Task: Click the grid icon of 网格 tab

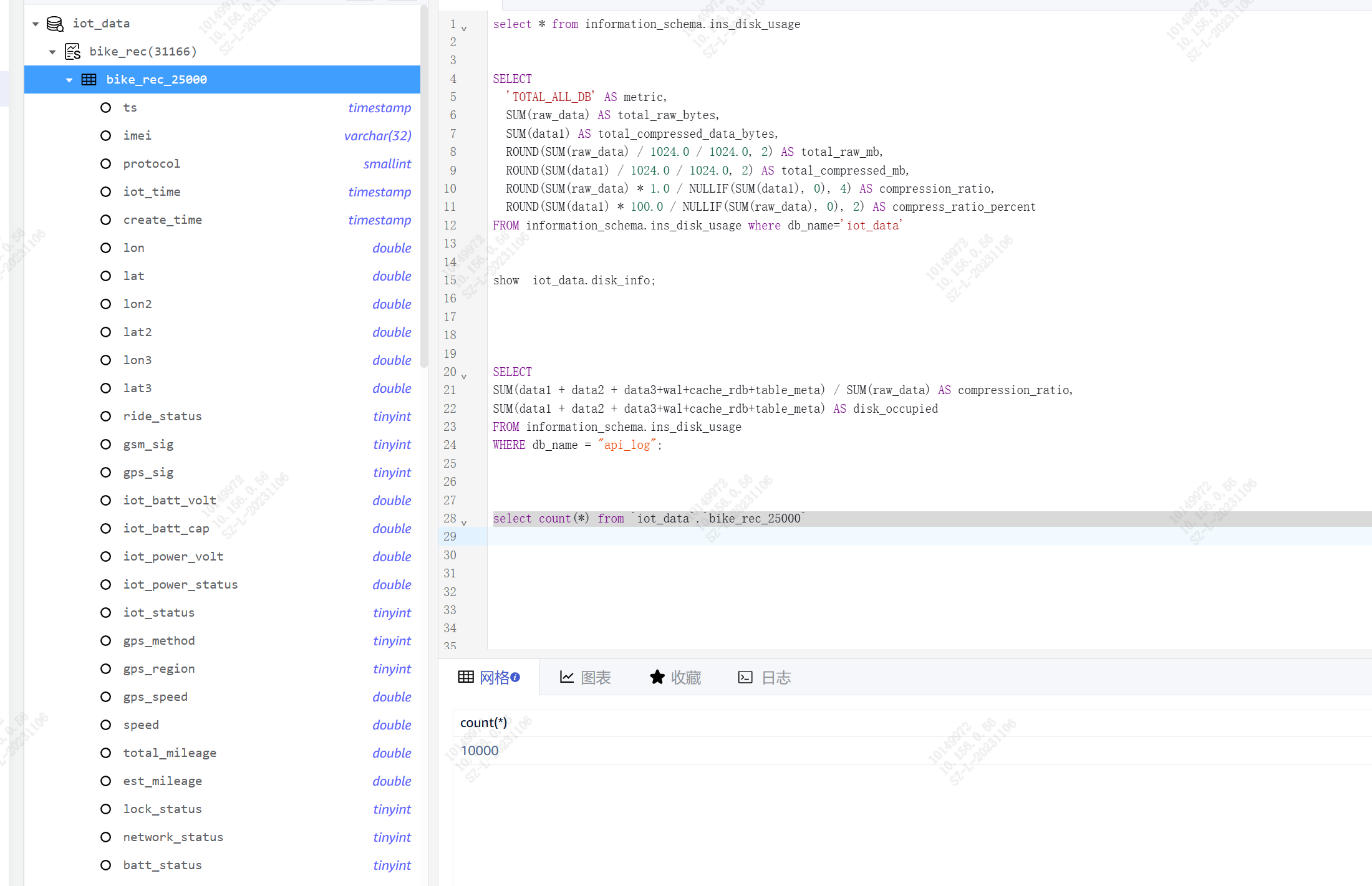Action: pos(466,677)
